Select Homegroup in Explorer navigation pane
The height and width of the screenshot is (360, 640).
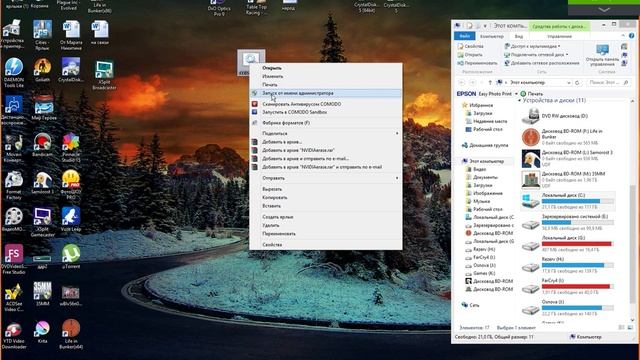[x=485, y=145]
